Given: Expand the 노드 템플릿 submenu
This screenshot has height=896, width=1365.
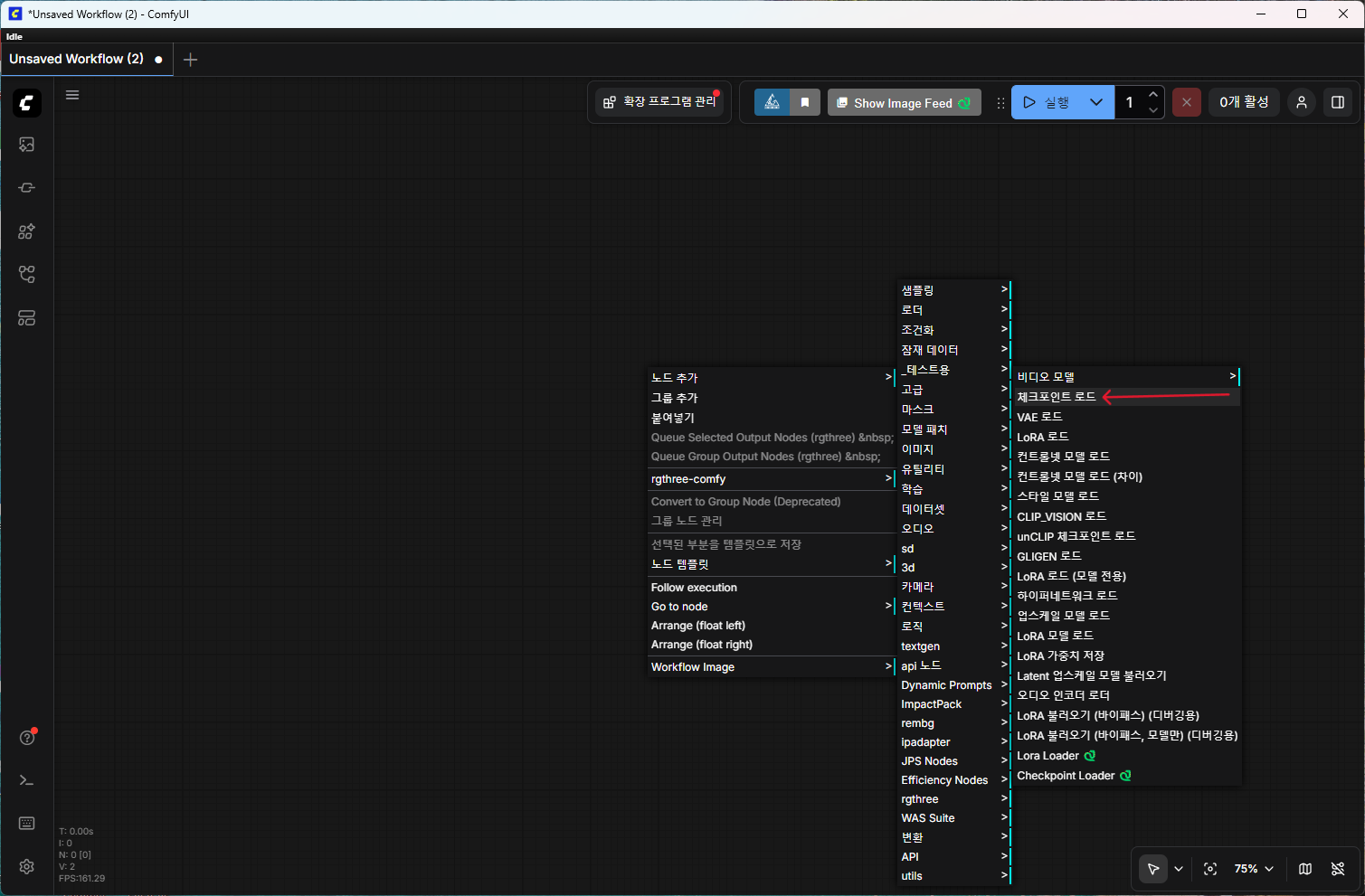Looking at the screenshot, I should 772,564.
